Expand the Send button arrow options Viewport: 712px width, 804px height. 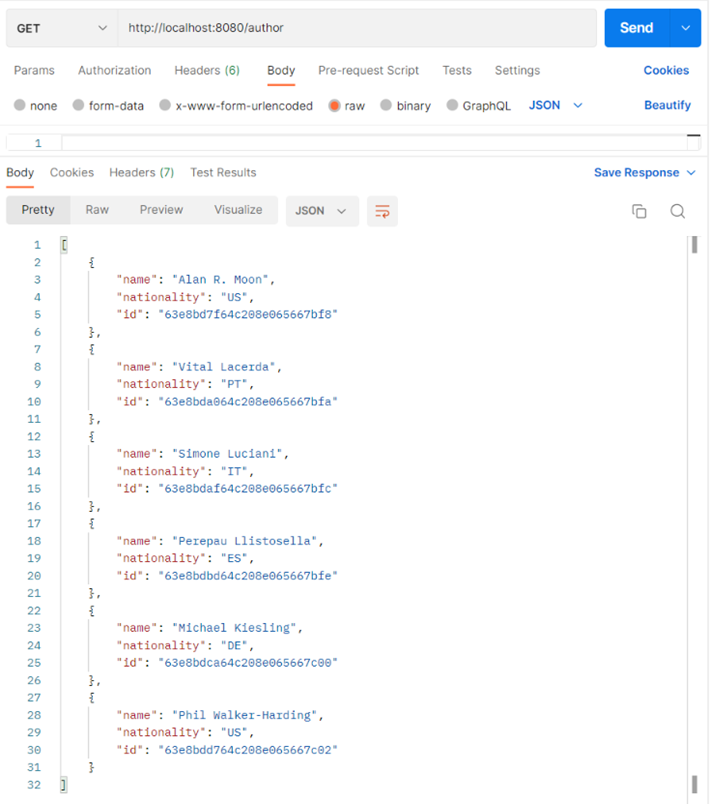coord(685,28)
